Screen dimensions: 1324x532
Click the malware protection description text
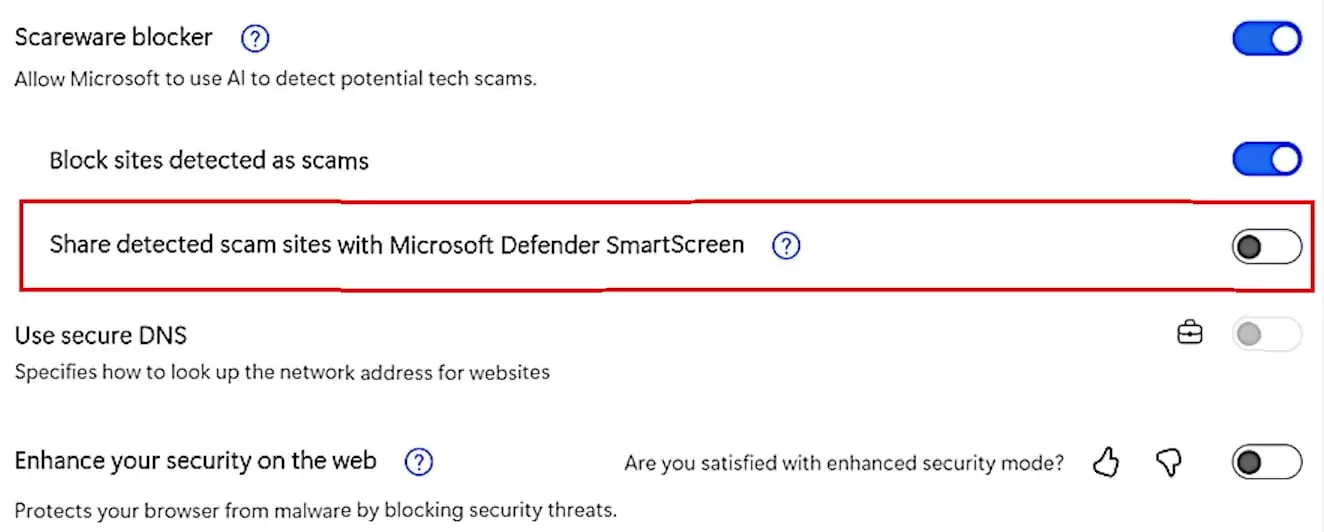click(x=315, y=510)
